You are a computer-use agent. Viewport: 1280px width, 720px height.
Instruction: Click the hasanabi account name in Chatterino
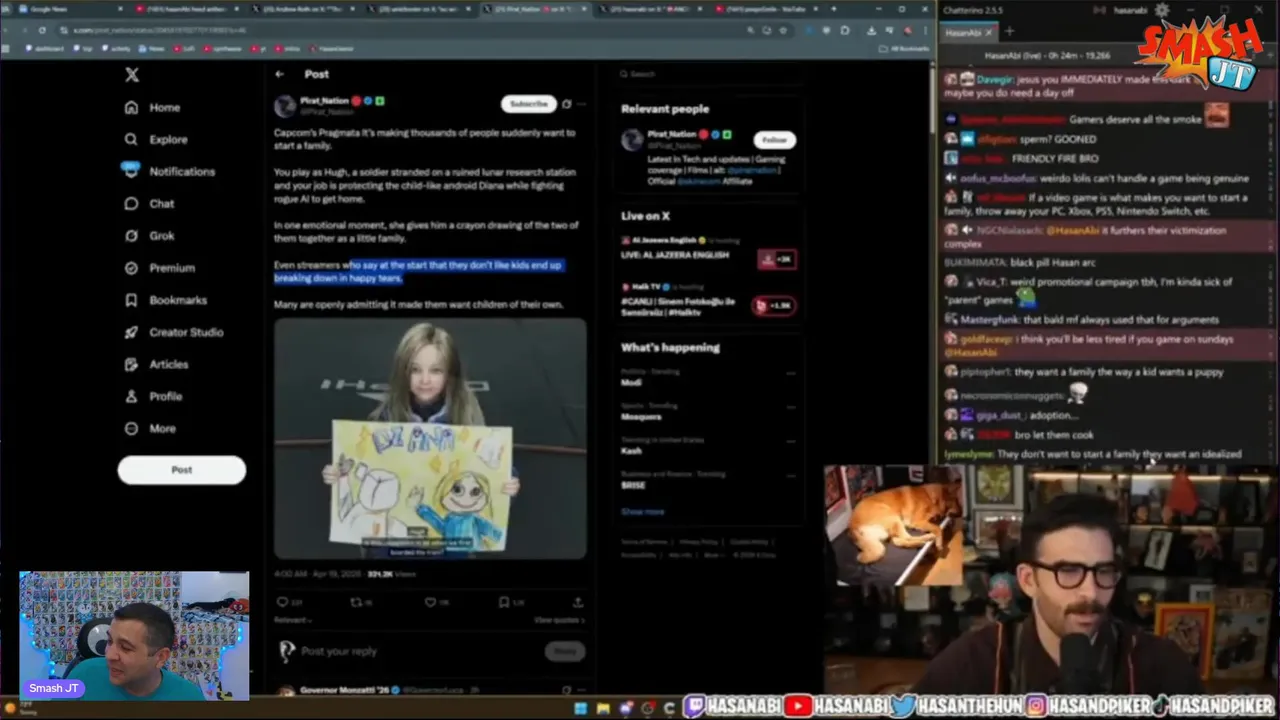click(1130, 10)
